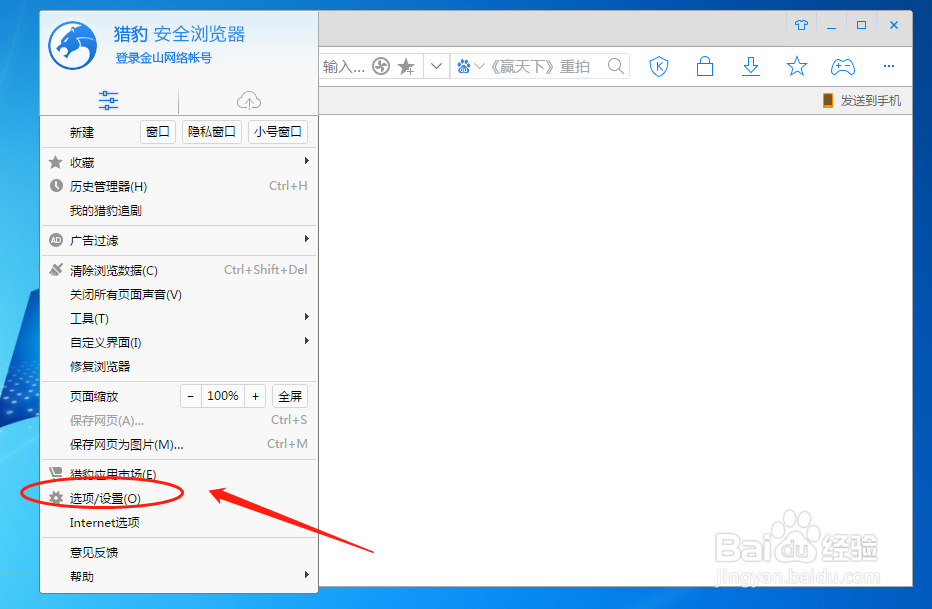Open 选项/设置(O) settings

click(178, 498)
